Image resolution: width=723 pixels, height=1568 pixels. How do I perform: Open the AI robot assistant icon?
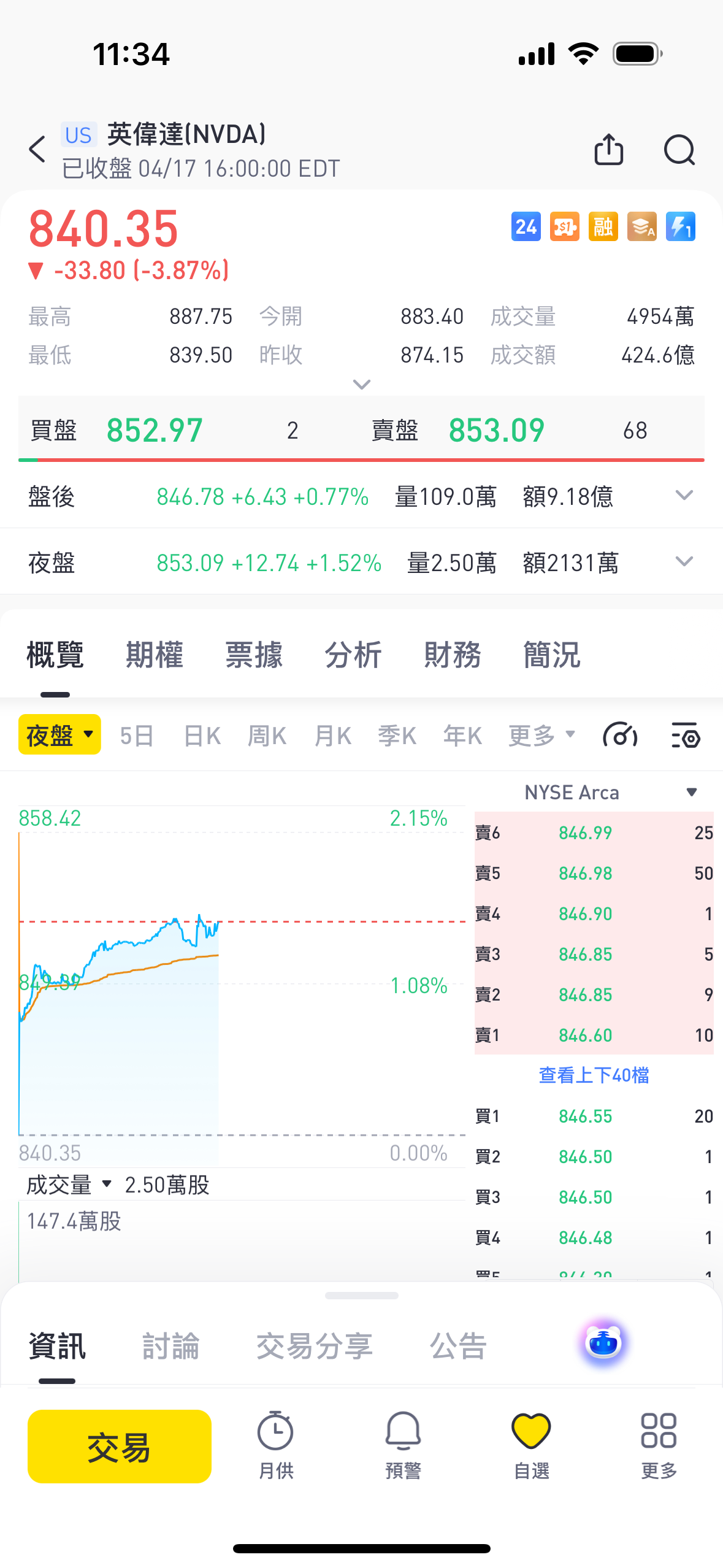[603, 1343]
